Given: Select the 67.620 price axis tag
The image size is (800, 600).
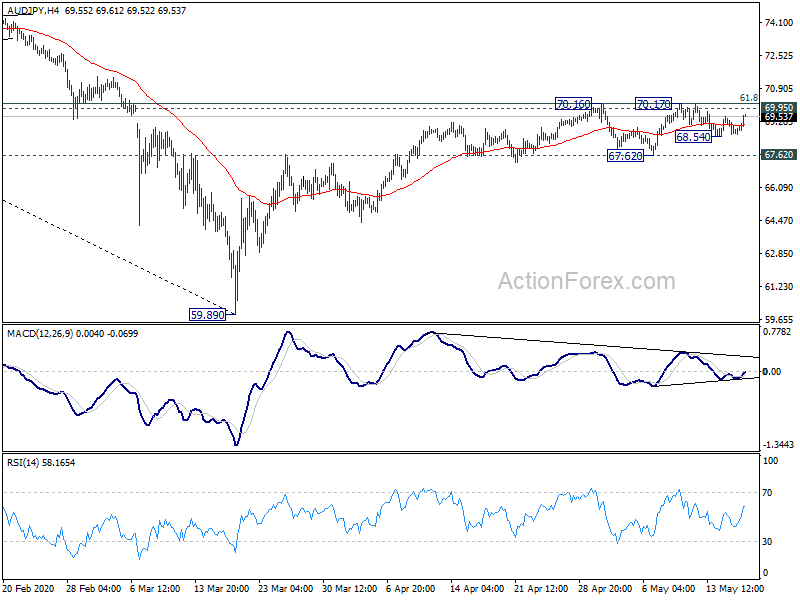Looking at the screenshot, I should 779,155.
